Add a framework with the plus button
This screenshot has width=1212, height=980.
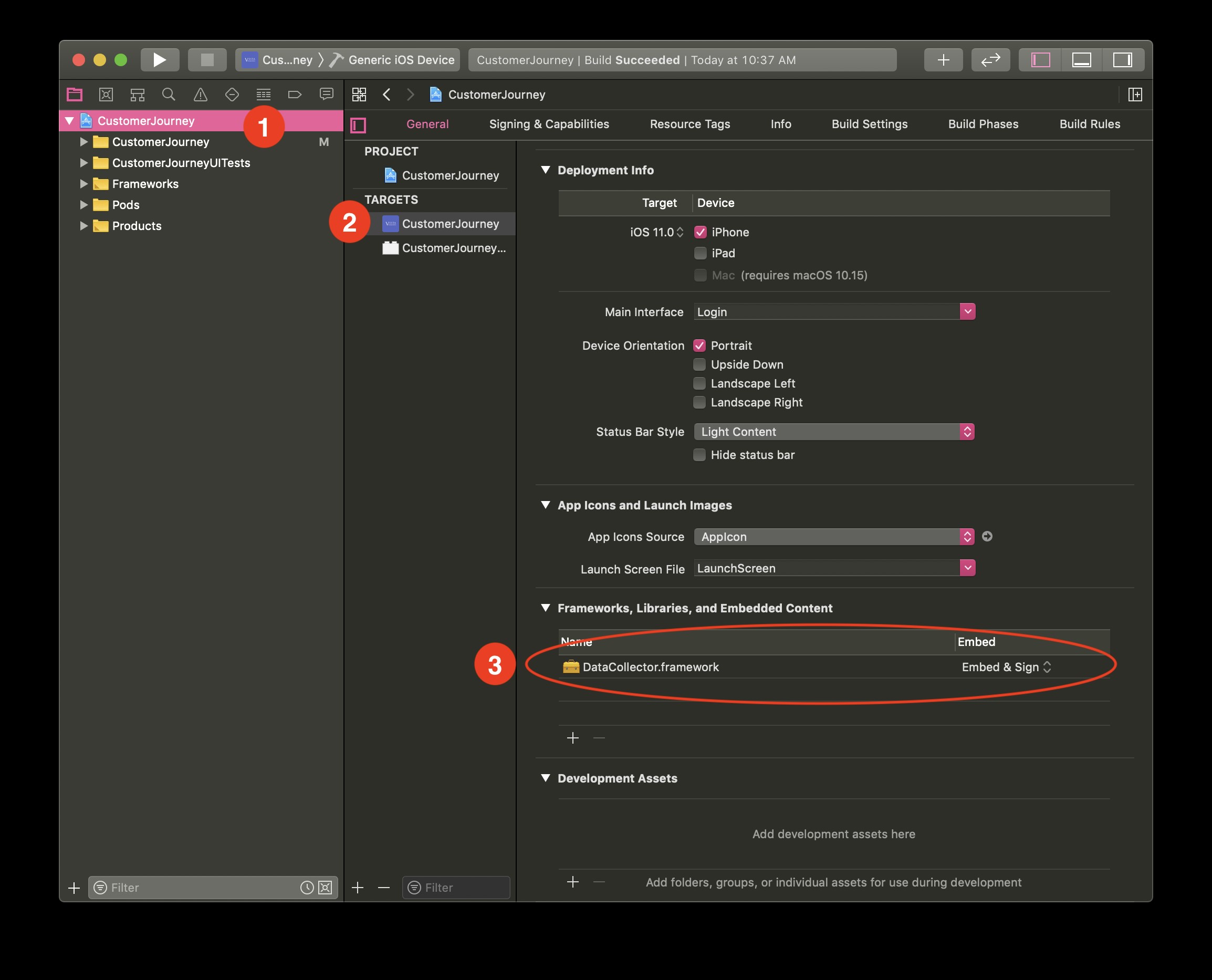click(572, 738)
